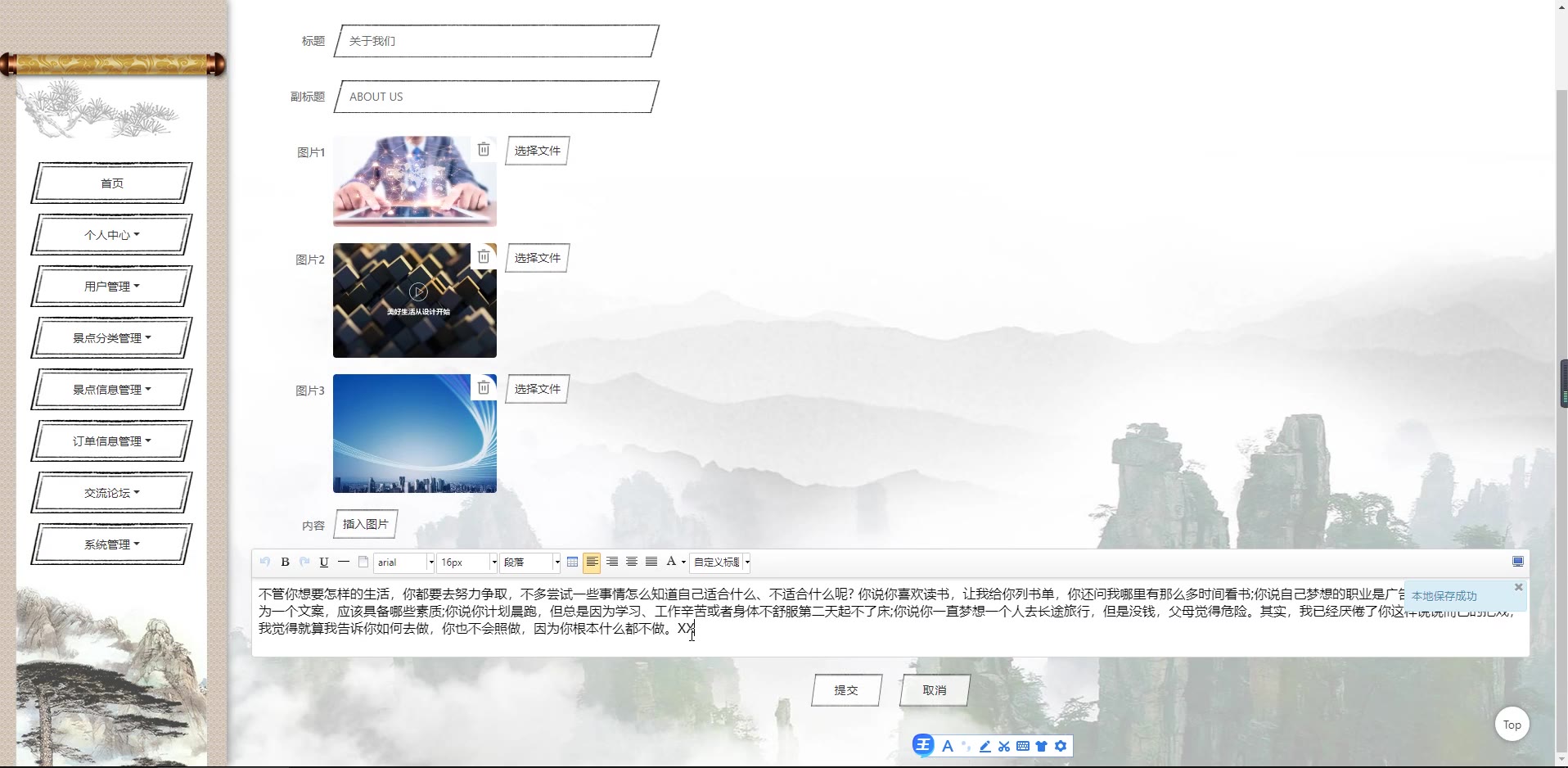
Task: Expand the 系统管理 sidebar menu
Action: tap(112, 544)
